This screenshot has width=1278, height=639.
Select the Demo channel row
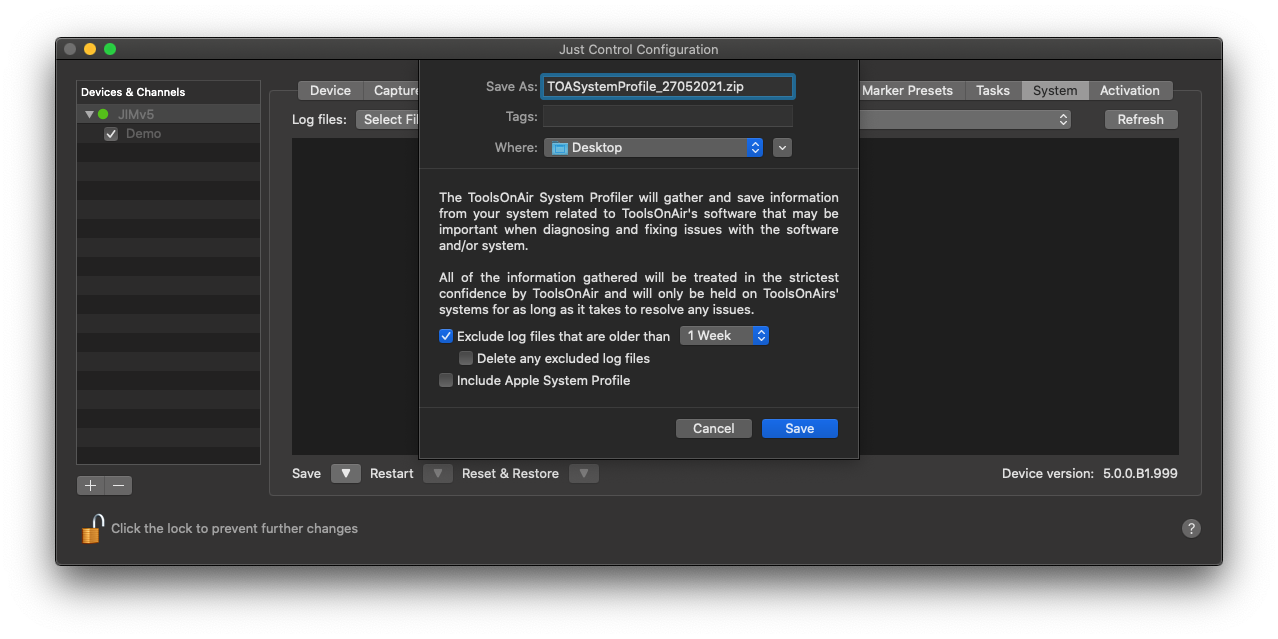[169, 134]
